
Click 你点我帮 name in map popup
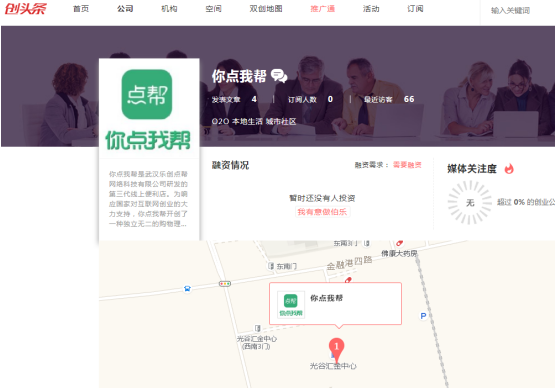pyautogui.click(x=326, y=298)
